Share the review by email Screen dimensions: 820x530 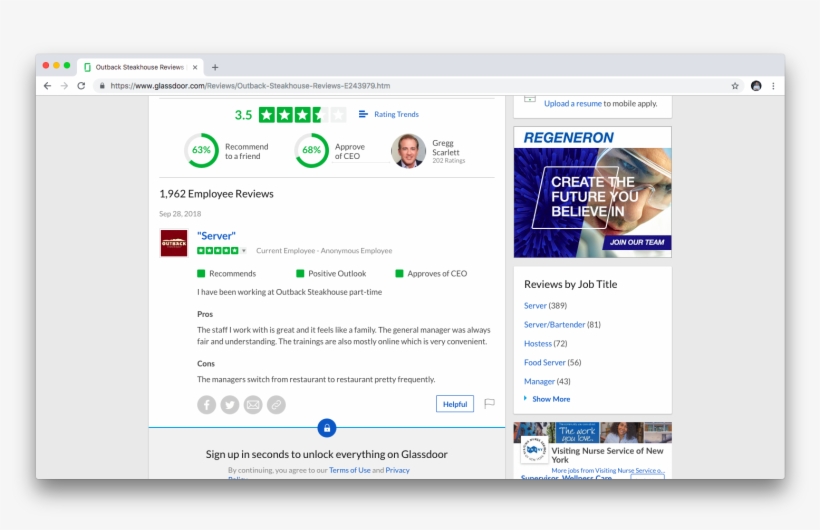click(253, 404)
